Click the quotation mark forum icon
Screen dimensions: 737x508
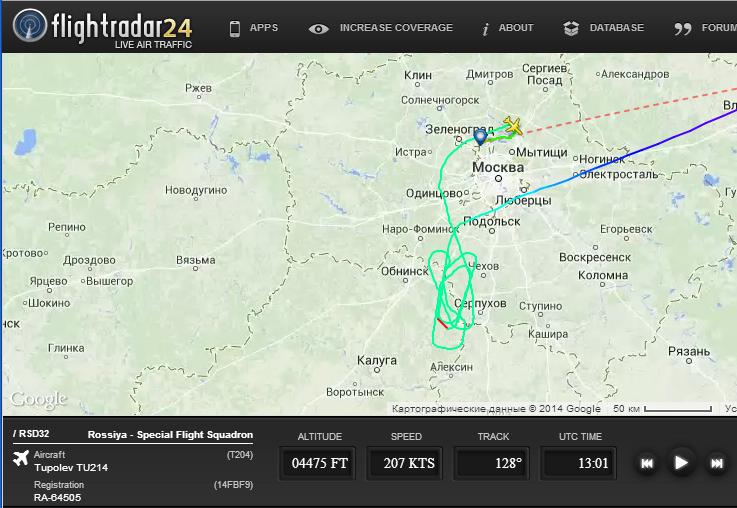[x=682, y=29]
